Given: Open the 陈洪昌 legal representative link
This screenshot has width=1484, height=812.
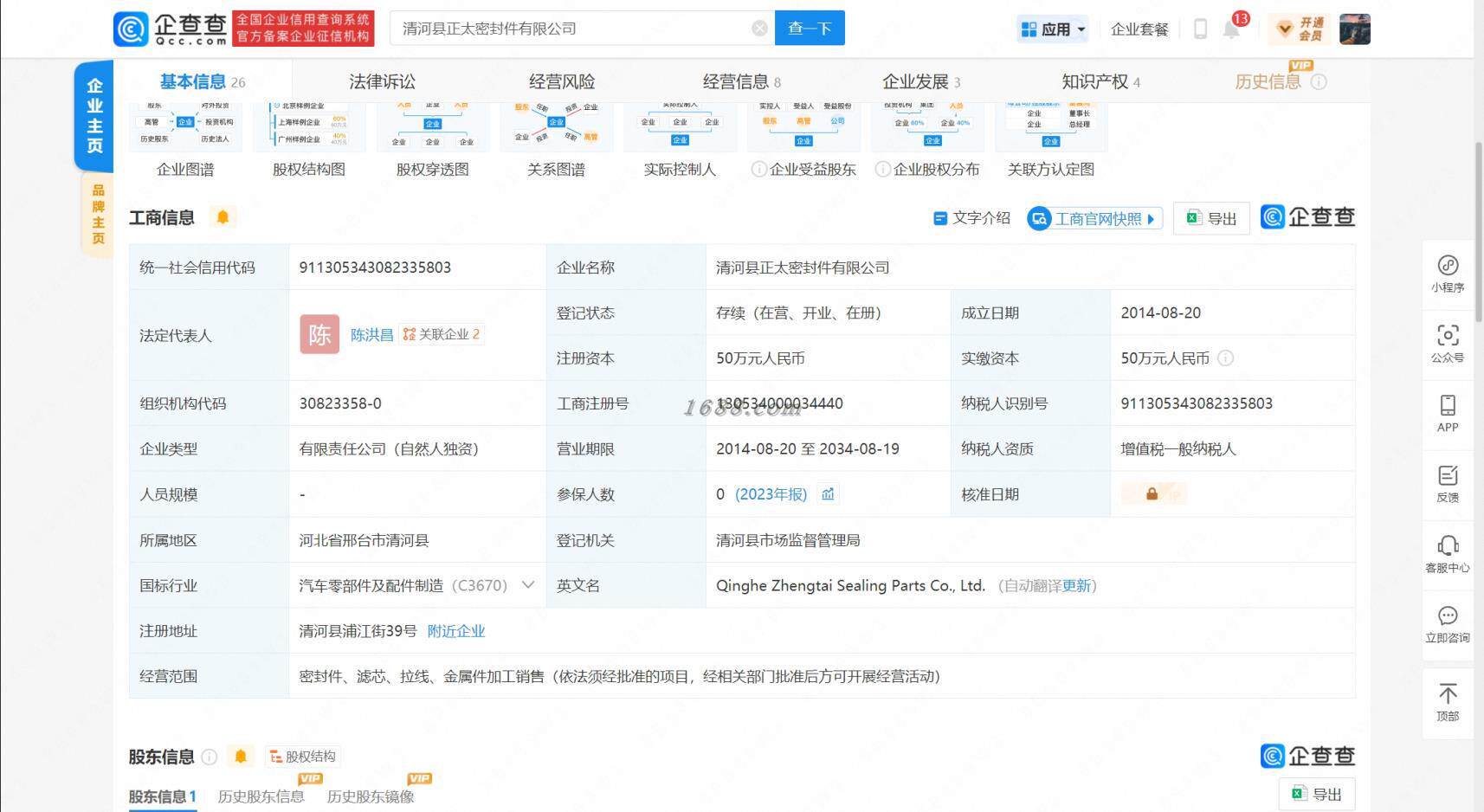Looking at the screenshot, I should (x=372, y=334).
